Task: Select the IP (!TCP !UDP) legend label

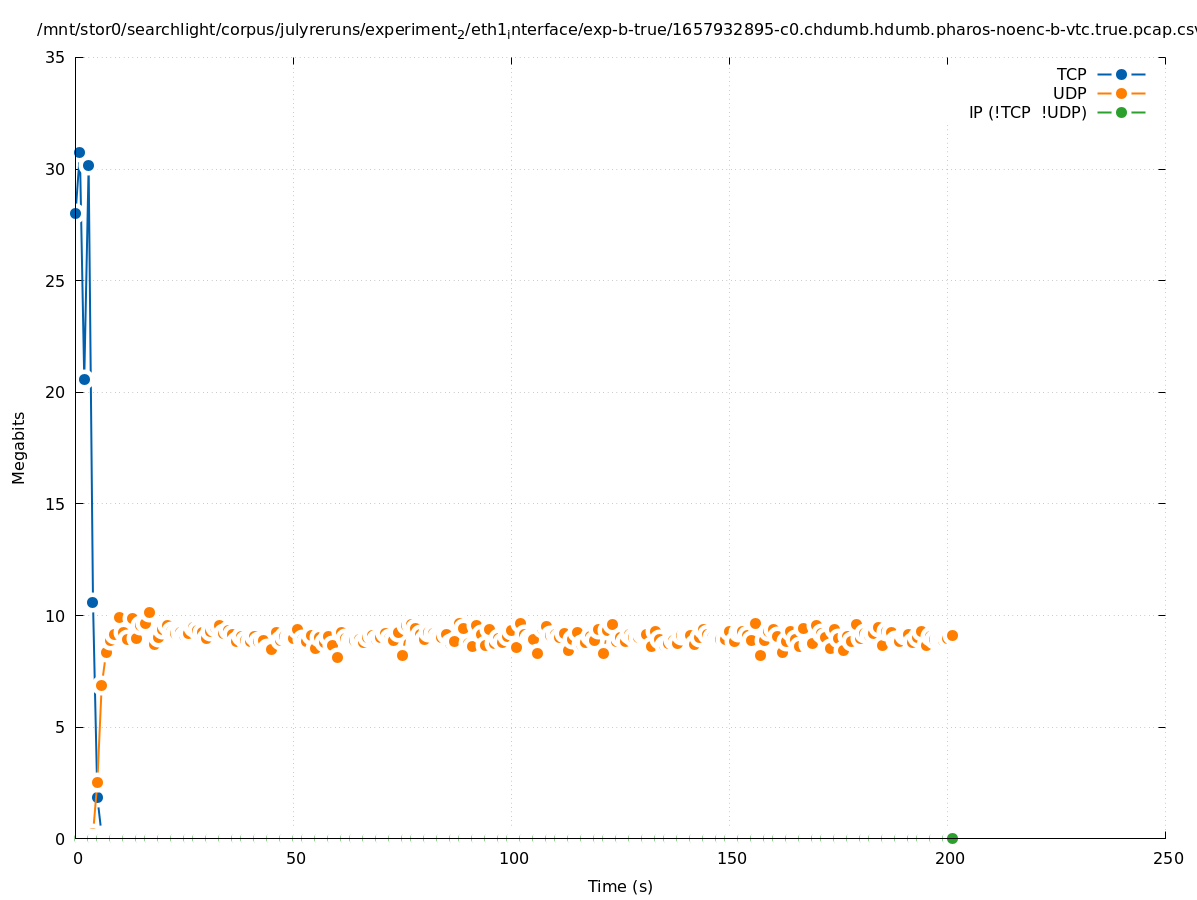Action: coord(1027,112)
